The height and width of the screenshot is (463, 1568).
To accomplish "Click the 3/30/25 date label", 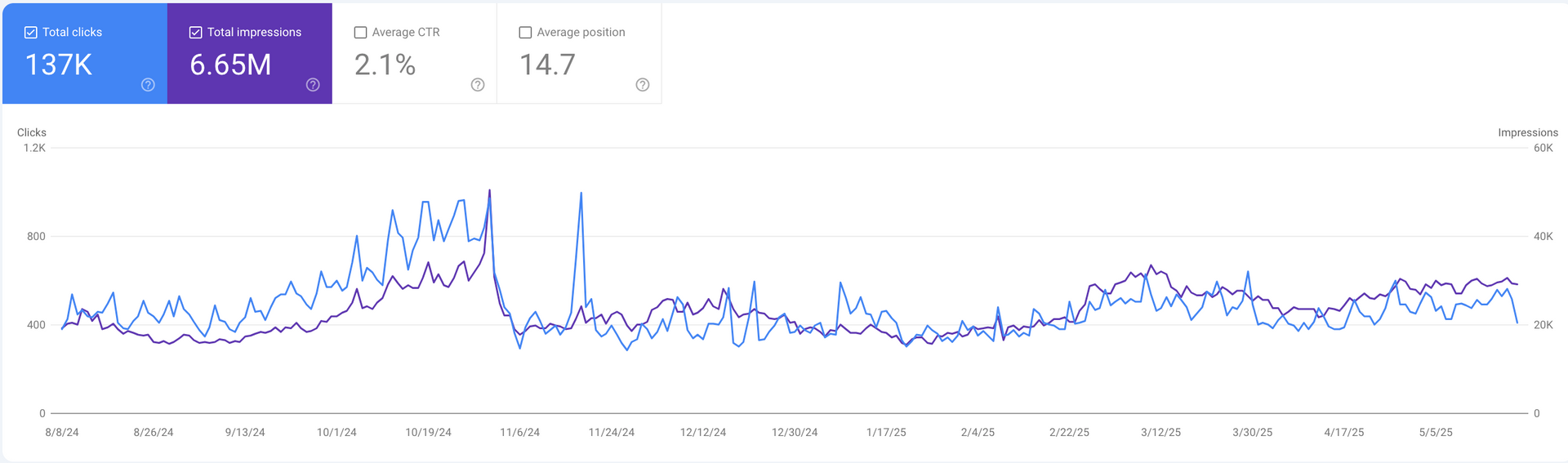I will [1252, 432].
